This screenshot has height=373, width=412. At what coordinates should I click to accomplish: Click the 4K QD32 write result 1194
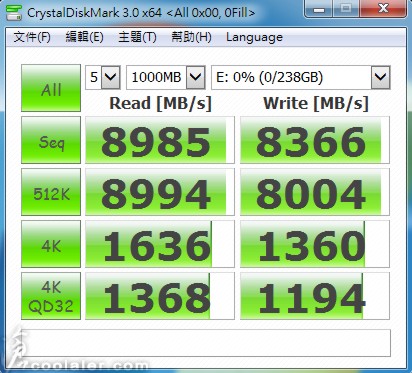[x=315, y=296]
